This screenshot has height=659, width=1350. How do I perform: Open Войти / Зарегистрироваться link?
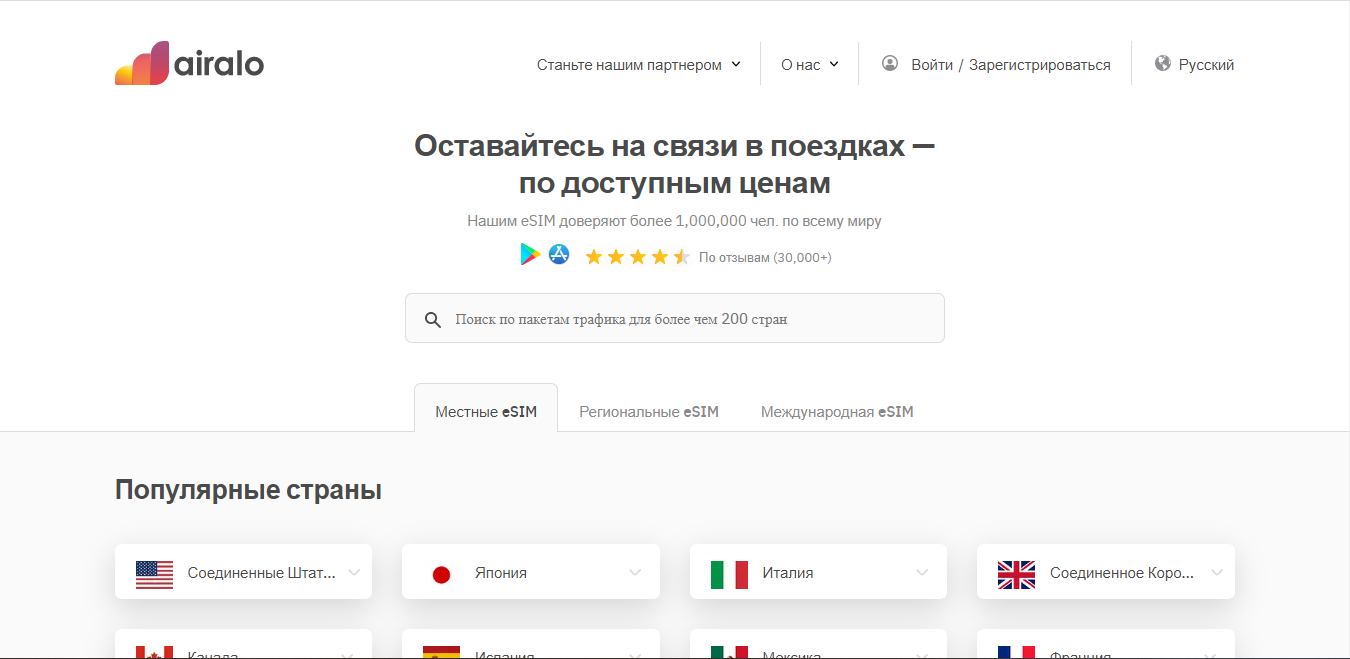[x=1010, y=65]
